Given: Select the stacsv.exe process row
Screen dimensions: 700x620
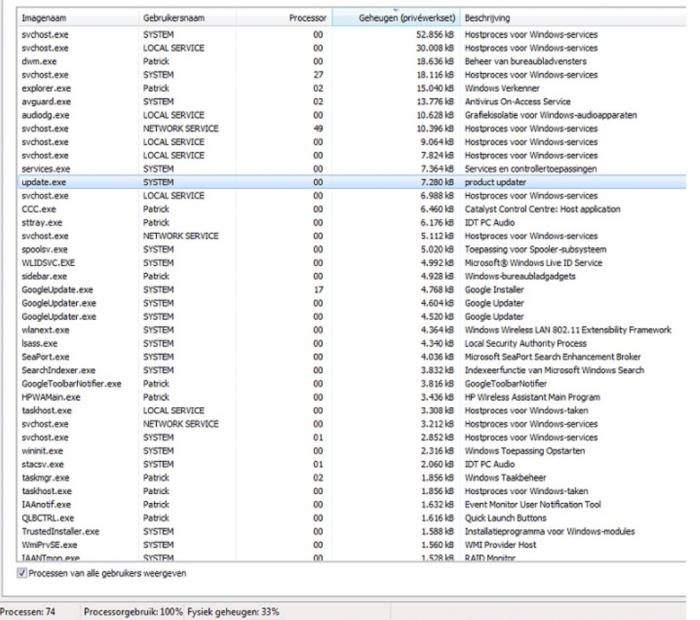Looking at the screenshot, I should pyautogui.click(x=351, y=464).
